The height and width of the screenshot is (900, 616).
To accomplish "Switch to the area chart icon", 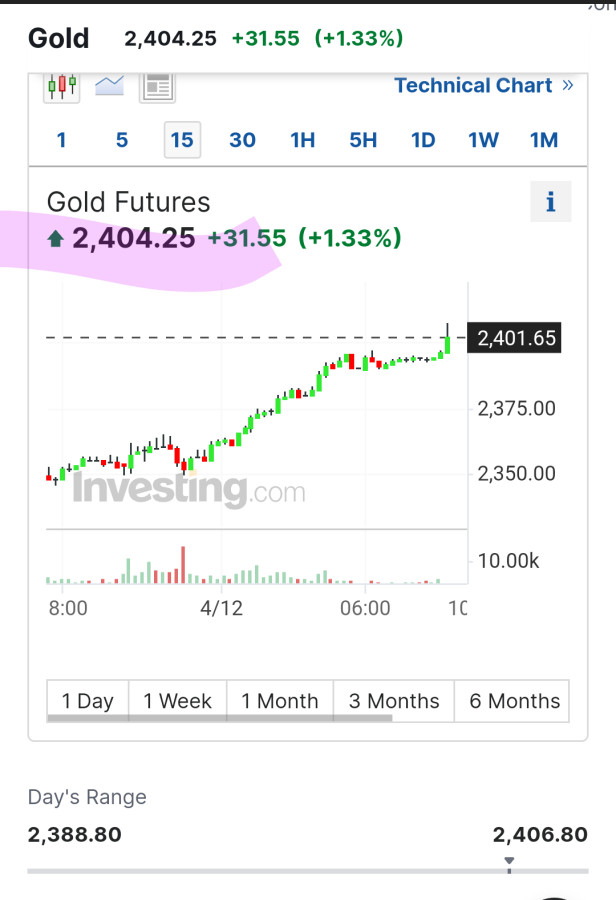I will tap(109, 87).
